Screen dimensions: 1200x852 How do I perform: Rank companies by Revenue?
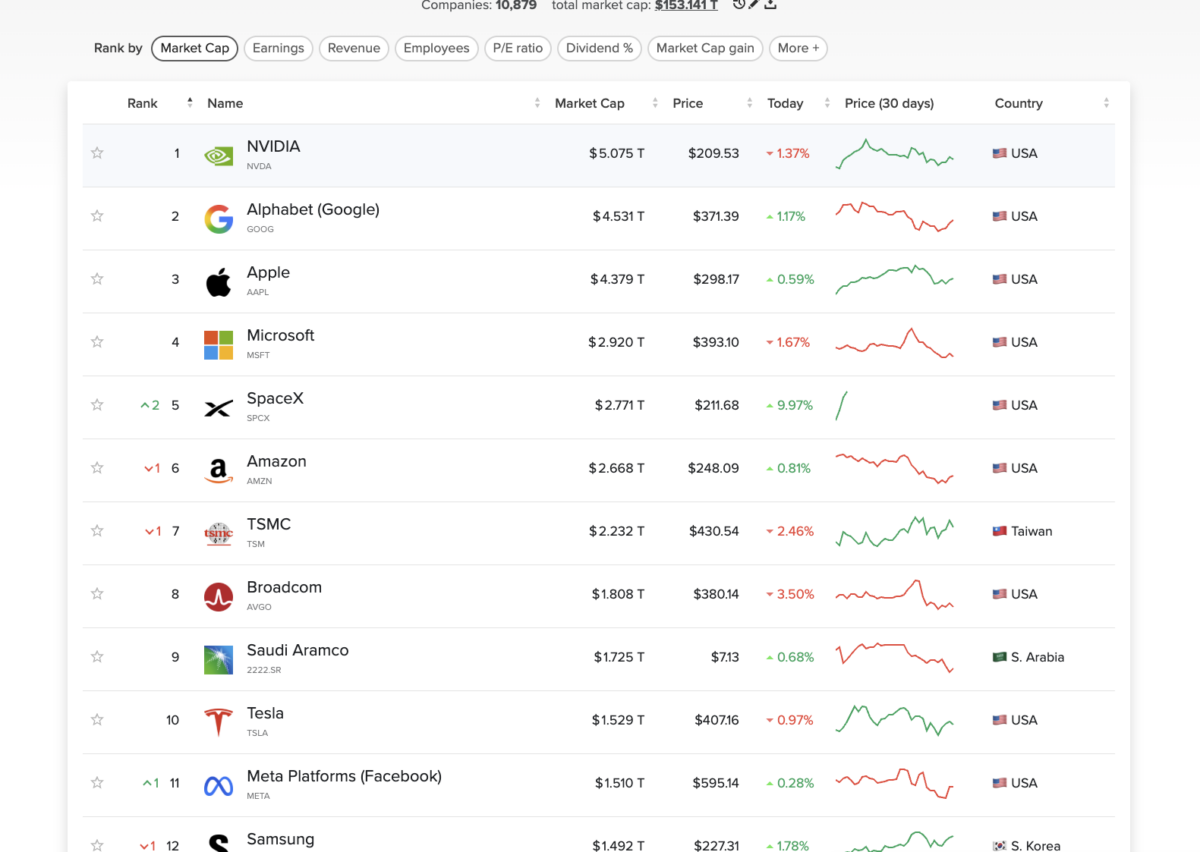(354, 48)
